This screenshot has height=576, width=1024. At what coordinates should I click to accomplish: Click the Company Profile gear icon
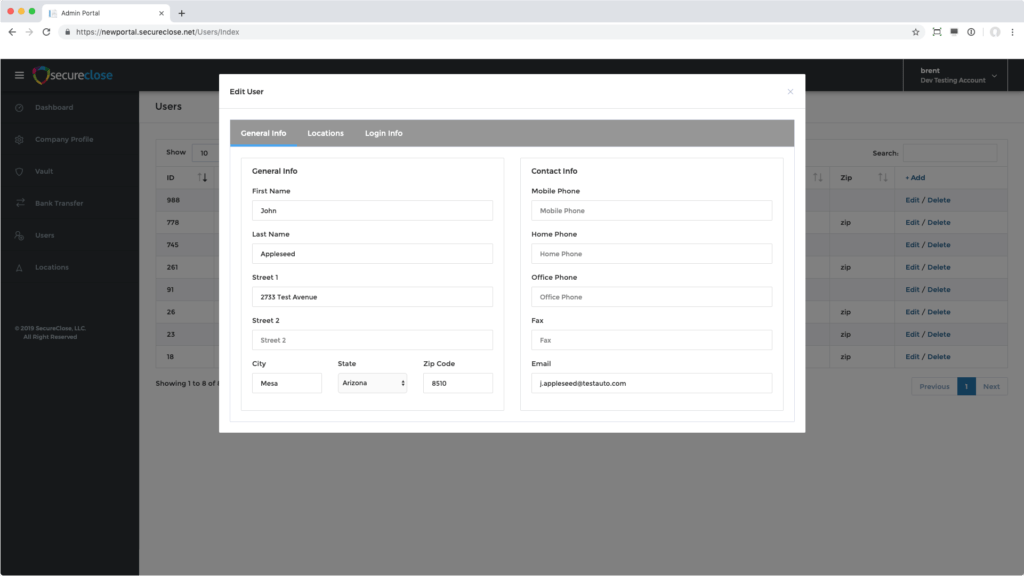coord(19,139)
